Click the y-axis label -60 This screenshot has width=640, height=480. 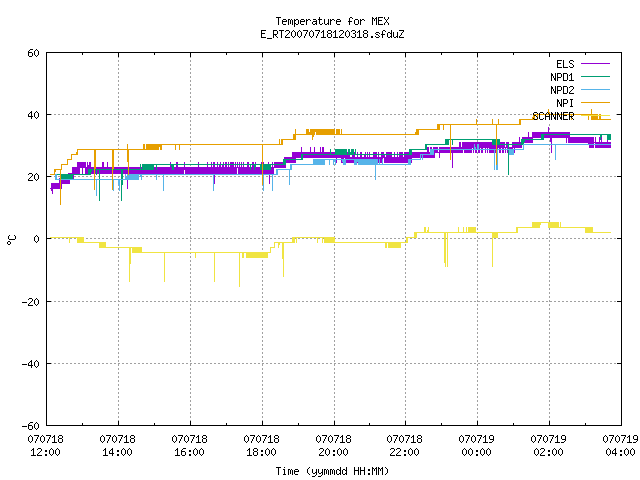[31, 426]
